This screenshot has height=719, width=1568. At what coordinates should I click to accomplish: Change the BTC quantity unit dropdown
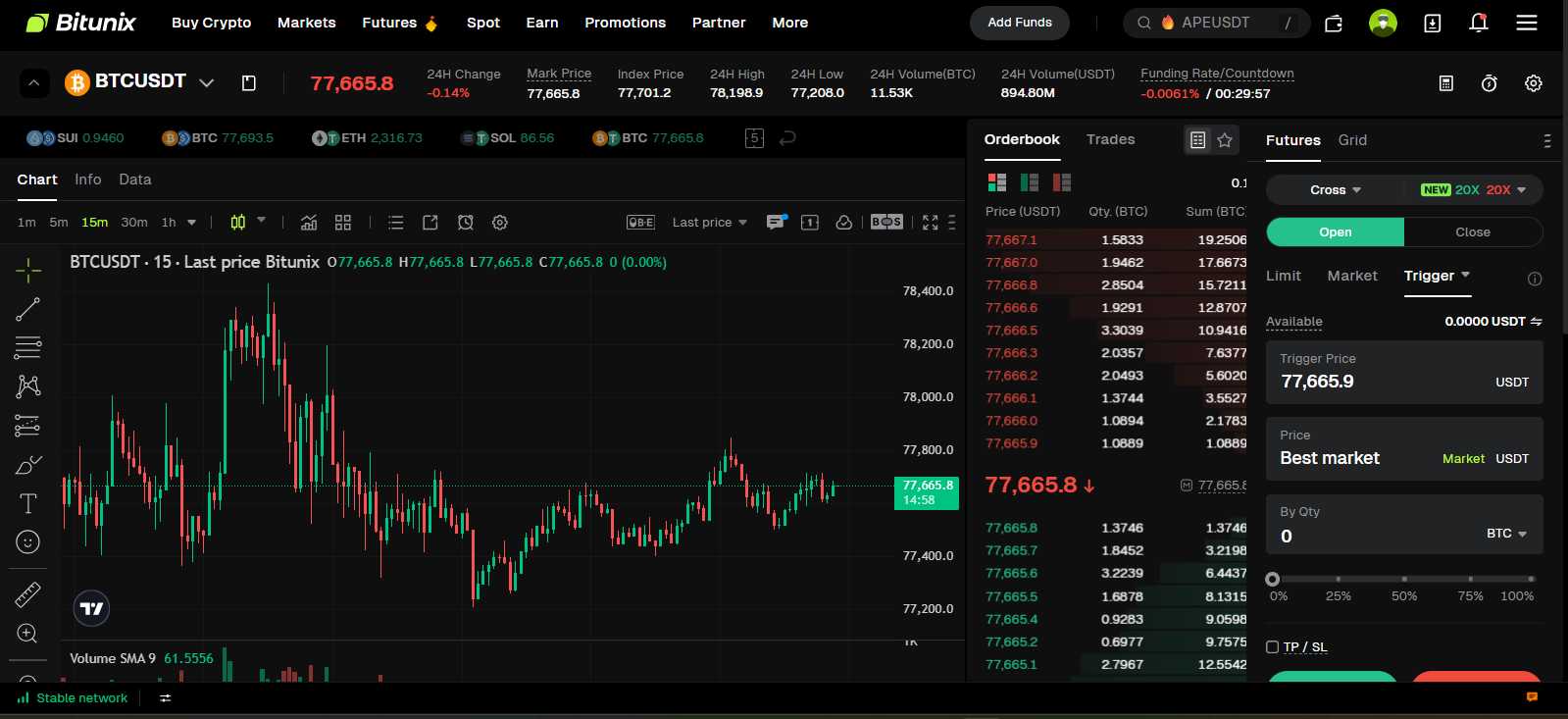1507,534
